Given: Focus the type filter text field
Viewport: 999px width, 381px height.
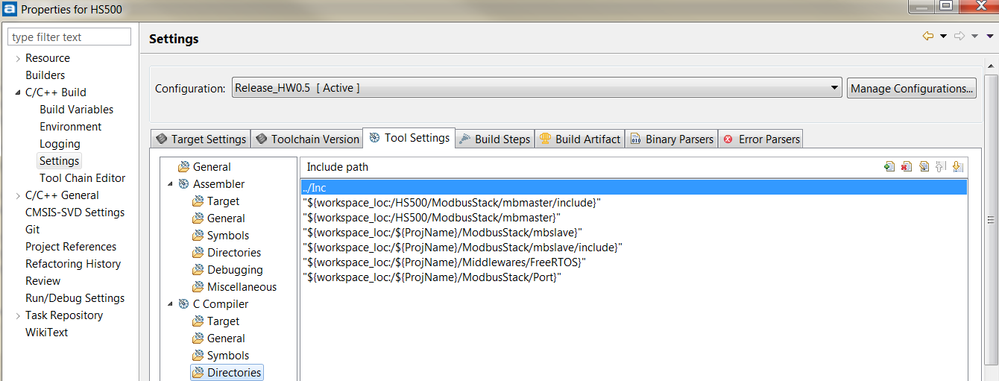Looking at the screenshot, I should click(x=69, y=37).
